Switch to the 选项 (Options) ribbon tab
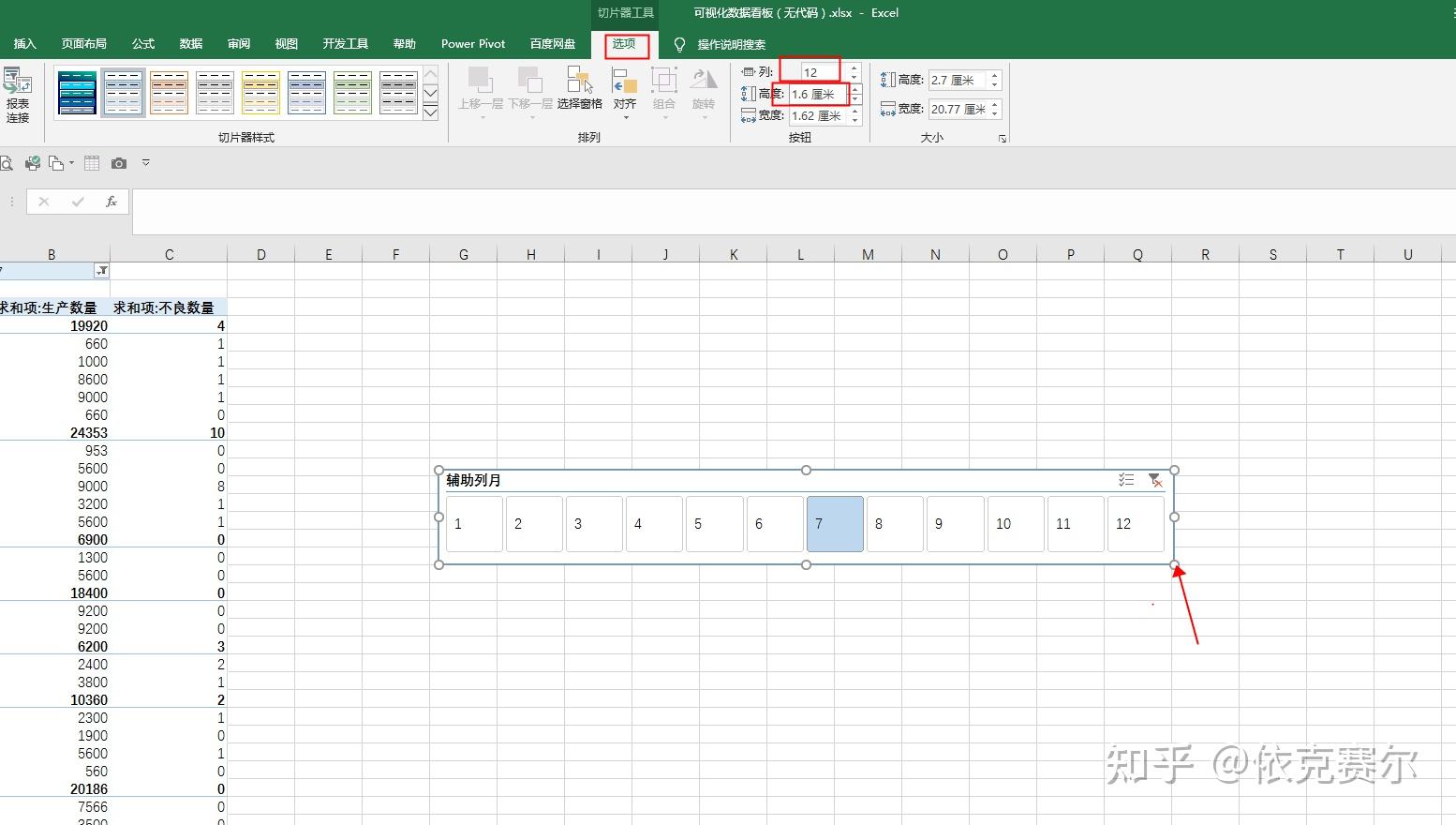This screenshot has width=1456, height=825. coord(624,44)
